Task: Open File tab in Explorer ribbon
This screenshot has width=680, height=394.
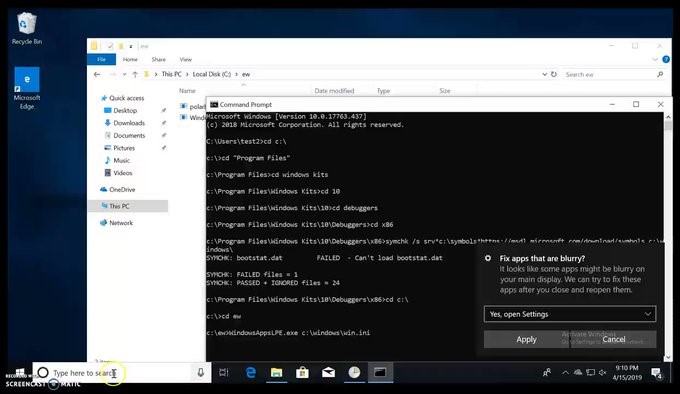Action: pos(101,59)
